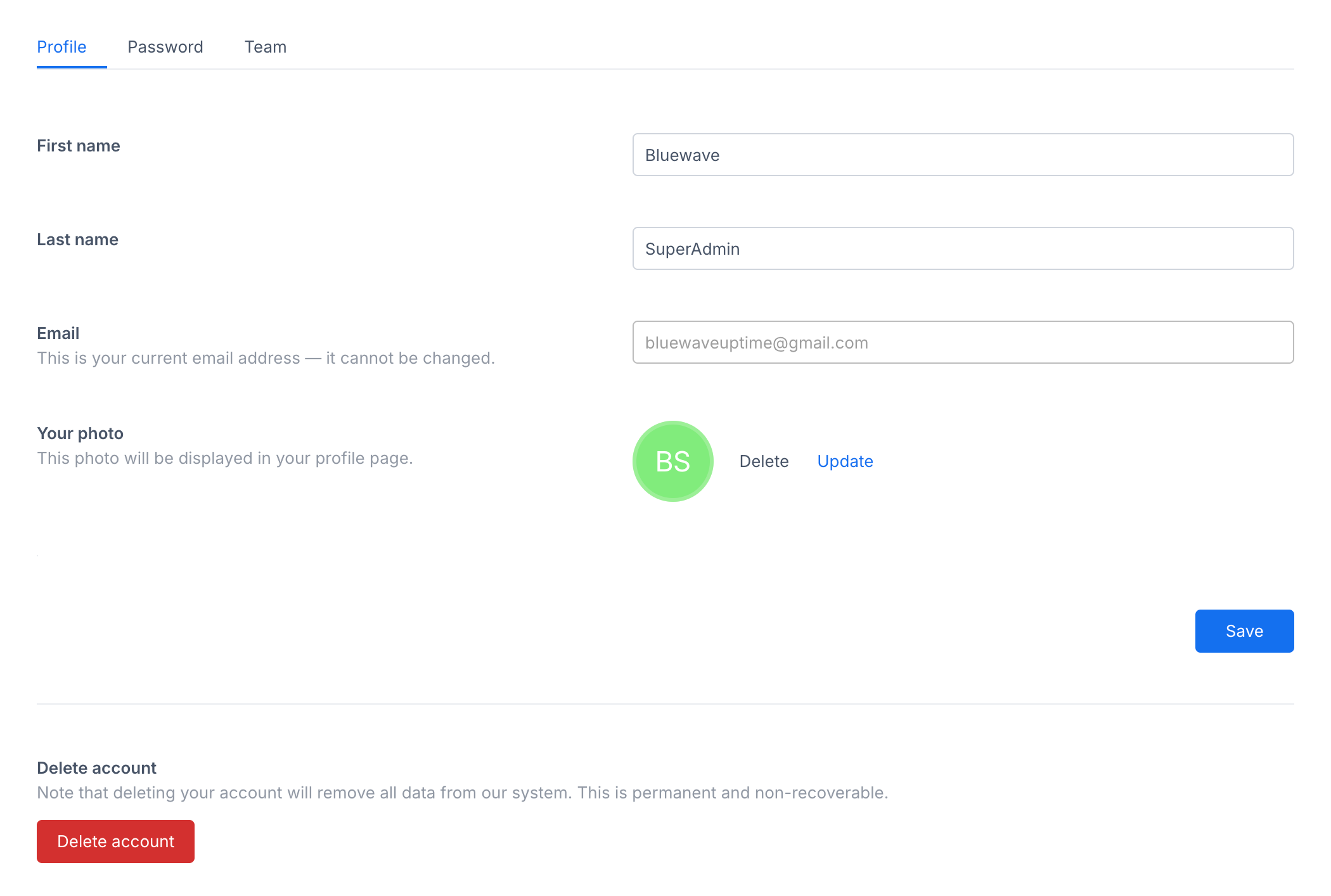Viewport: 1331px width, 896px height.
Task: Click the disabled email address field
Action: 962,342
